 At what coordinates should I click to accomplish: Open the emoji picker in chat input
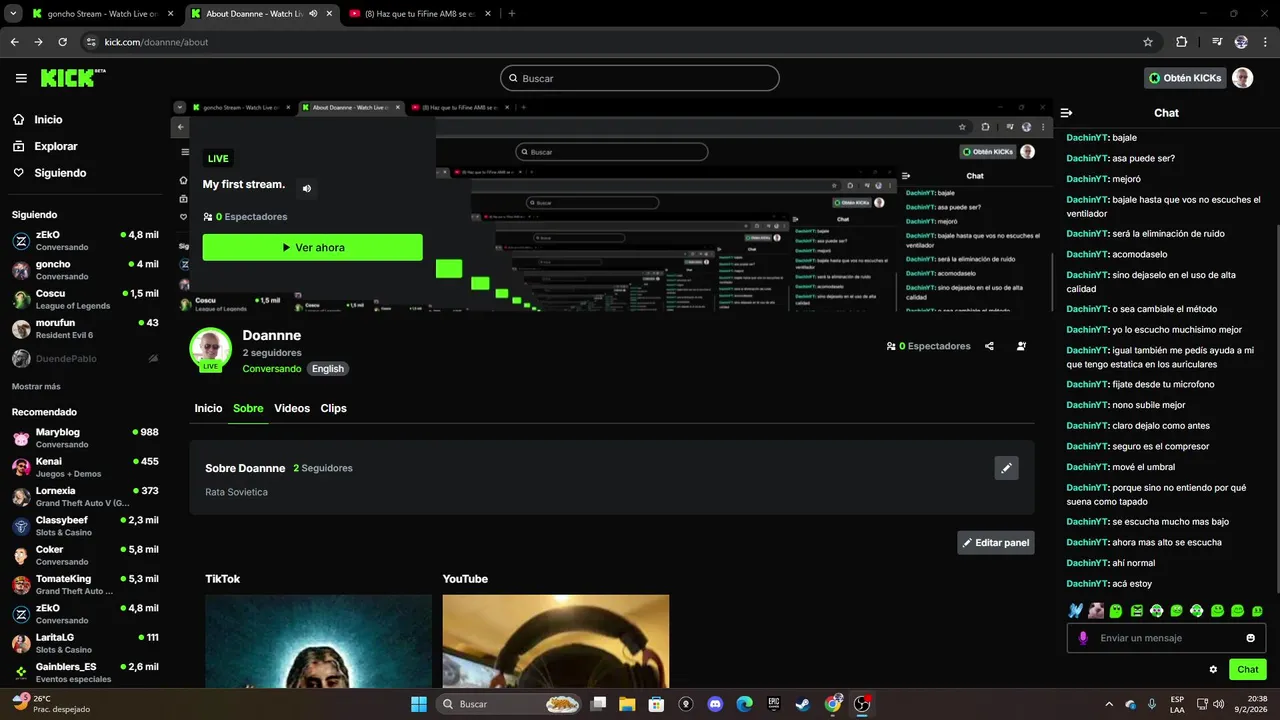click(x=1250, y=638)
